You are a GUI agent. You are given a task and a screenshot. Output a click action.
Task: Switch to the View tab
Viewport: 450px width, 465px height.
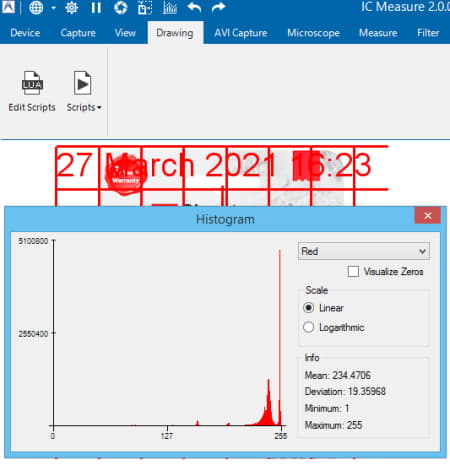click(125, 33)
